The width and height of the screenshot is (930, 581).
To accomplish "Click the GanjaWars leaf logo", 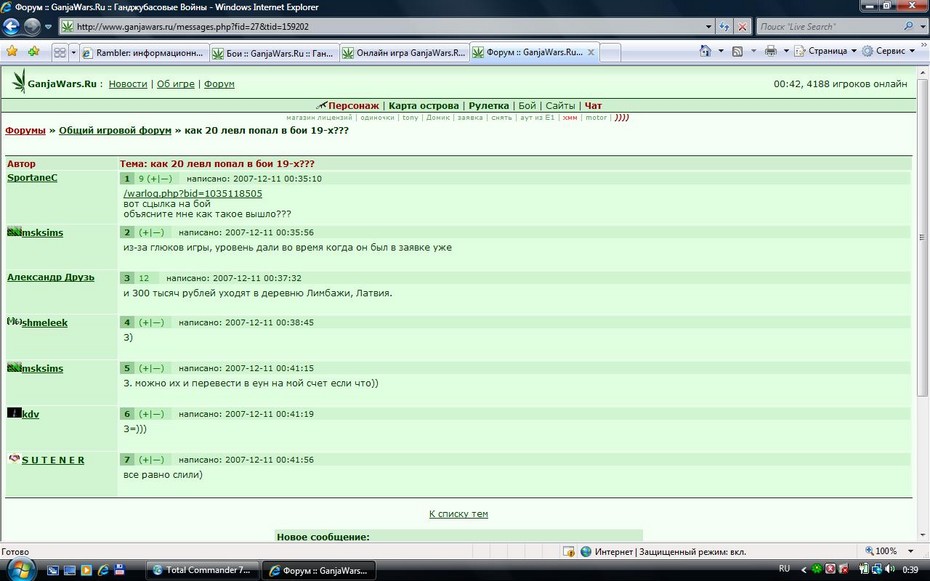I will point(19,81).
